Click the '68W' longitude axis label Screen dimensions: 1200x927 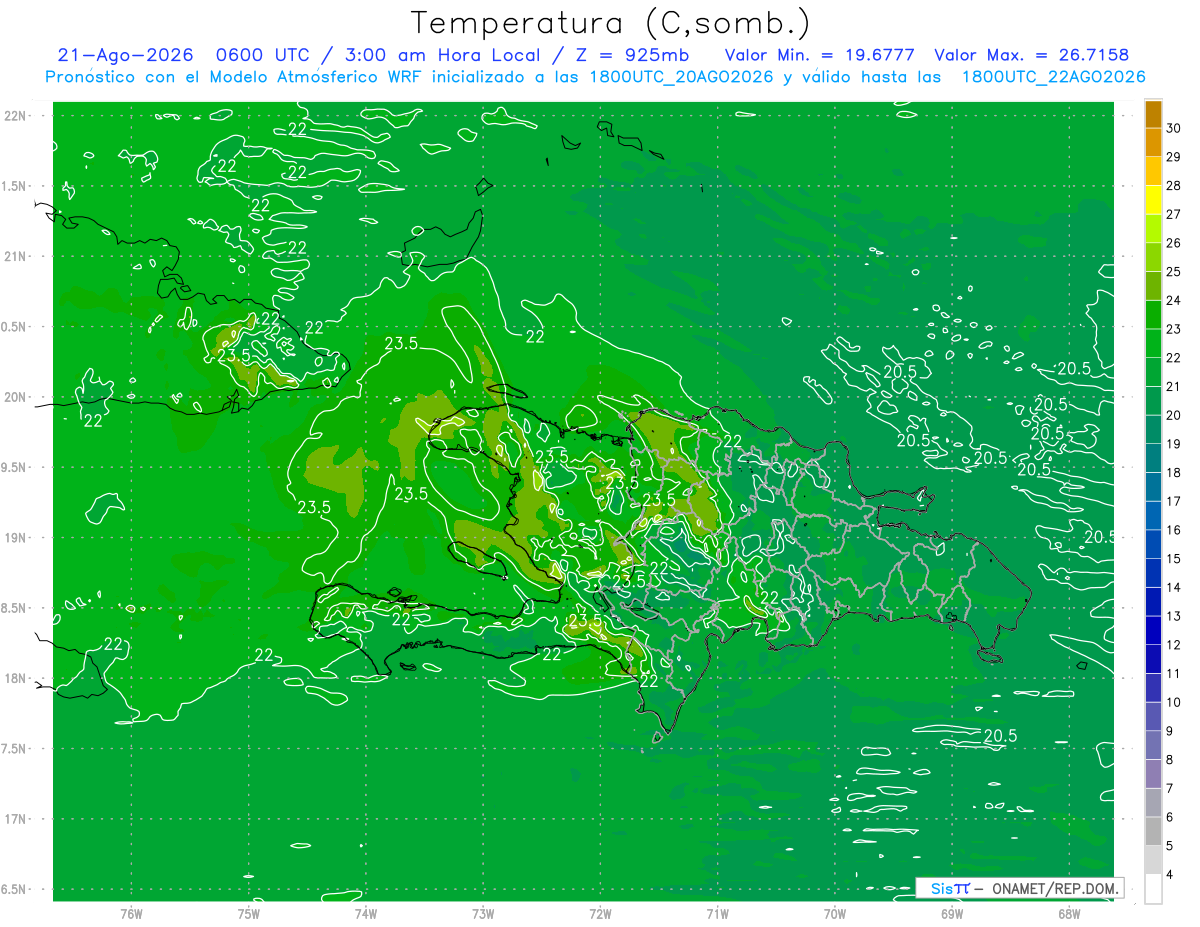coord(1069,913)
